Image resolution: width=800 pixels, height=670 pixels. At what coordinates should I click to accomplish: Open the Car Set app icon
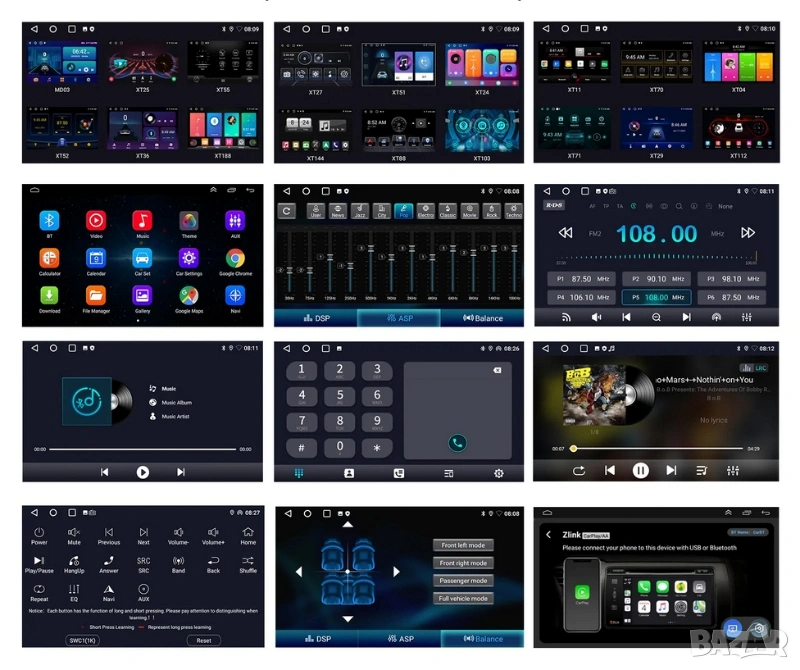pos(142,258)
